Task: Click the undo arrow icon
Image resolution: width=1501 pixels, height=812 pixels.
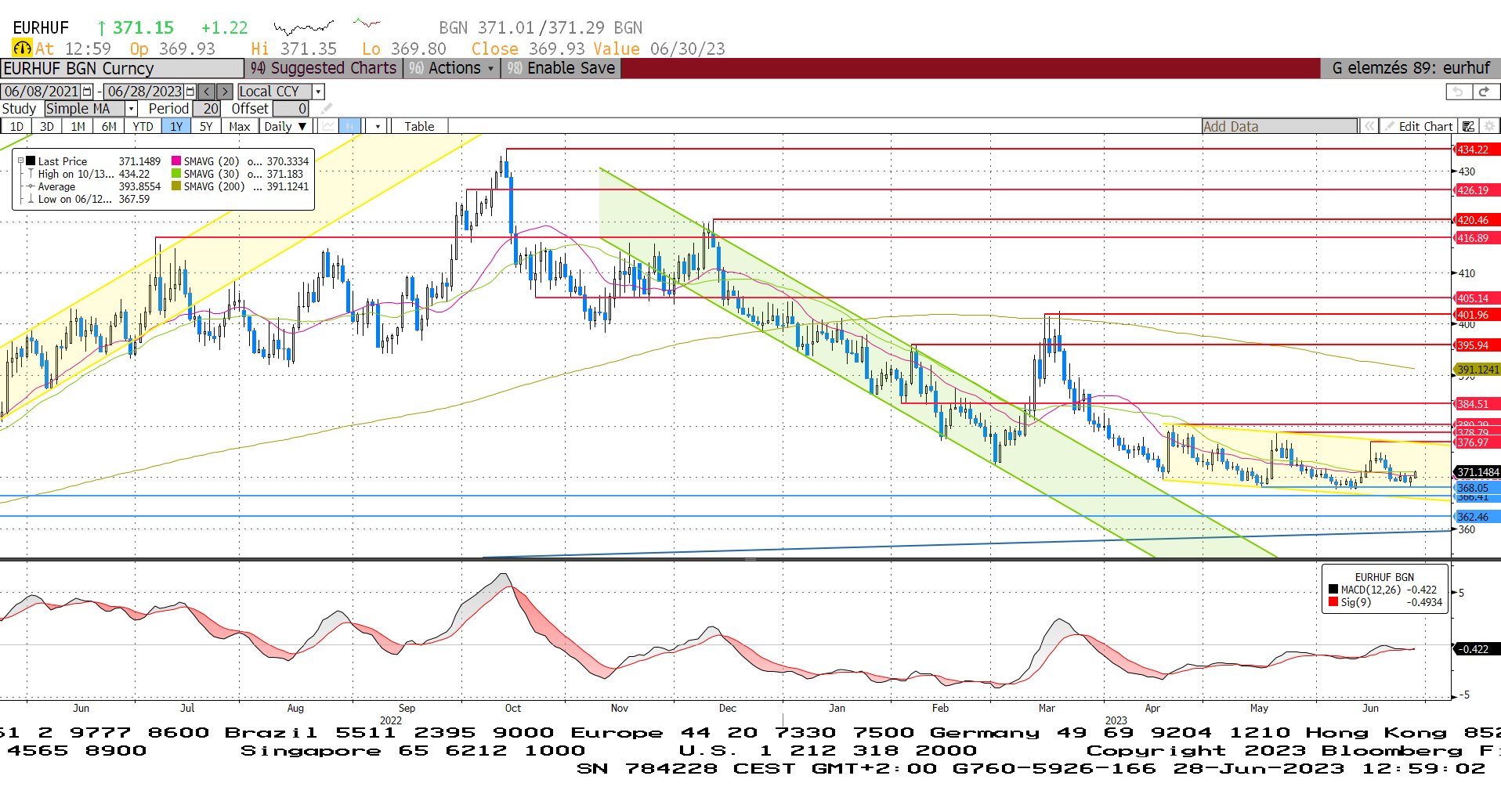Action: [x=1458, y=92]
